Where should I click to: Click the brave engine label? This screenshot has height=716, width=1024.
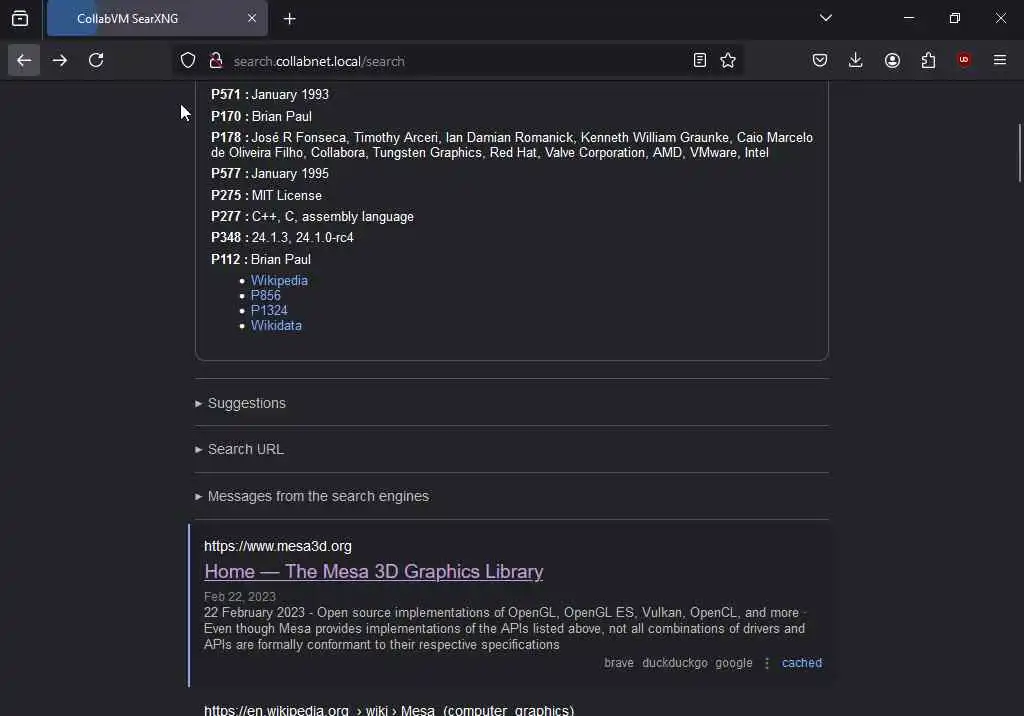tap(618, 663)
